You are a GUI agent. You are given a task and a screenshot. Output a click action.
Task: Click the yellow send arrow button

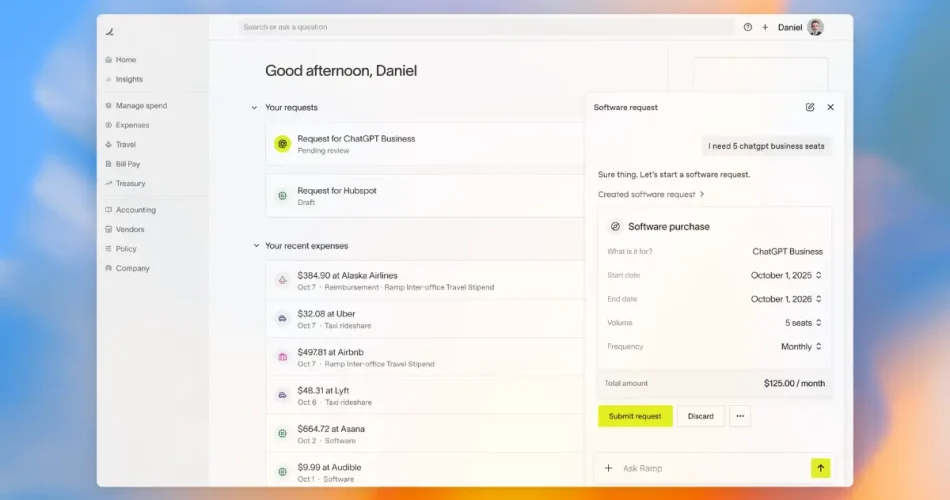click(x=820, y=468)
